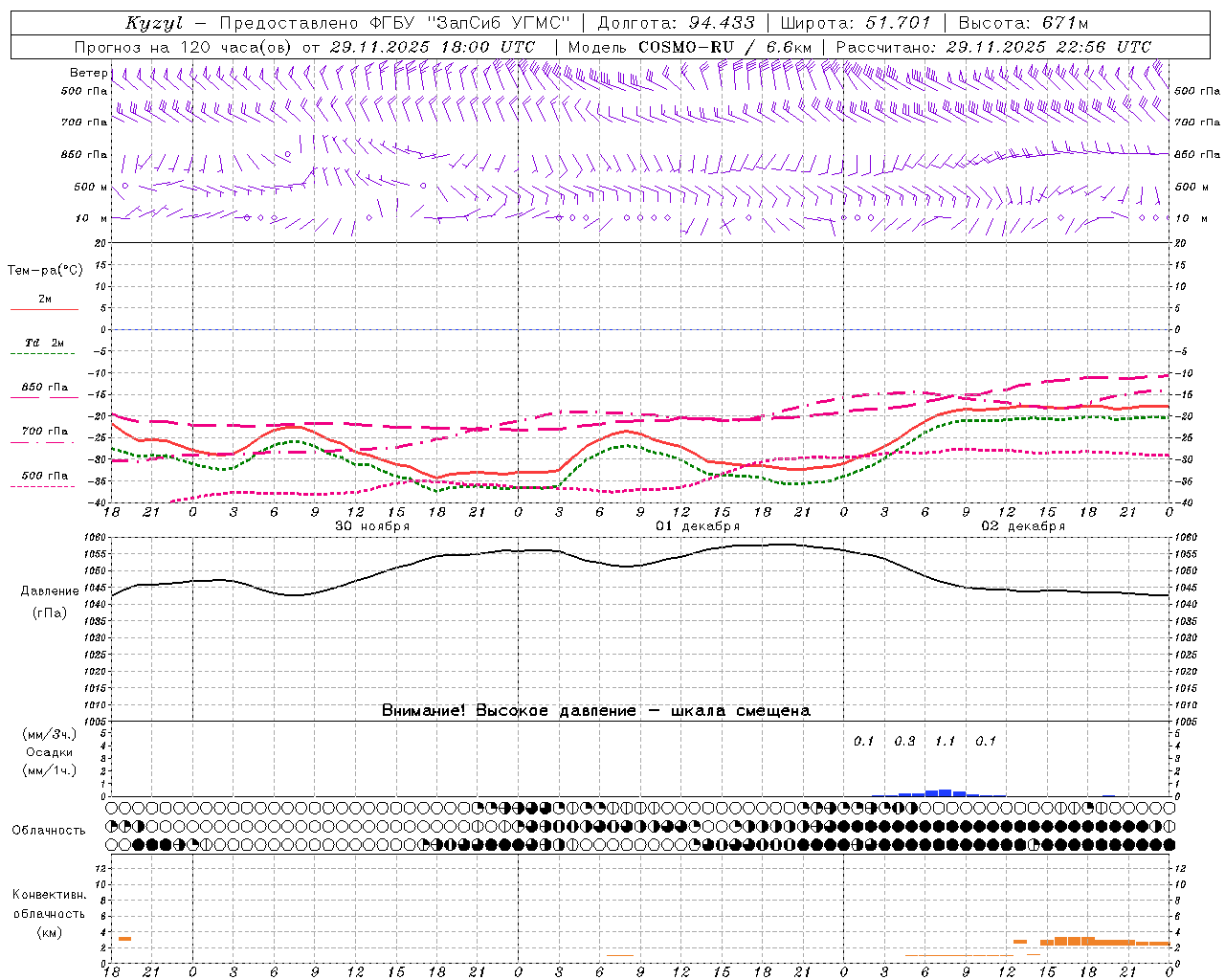Click the warning "Внимание! Высокое давление — шкала смещена"
This screenshot has height=980, width=1225.
[596, 710]
